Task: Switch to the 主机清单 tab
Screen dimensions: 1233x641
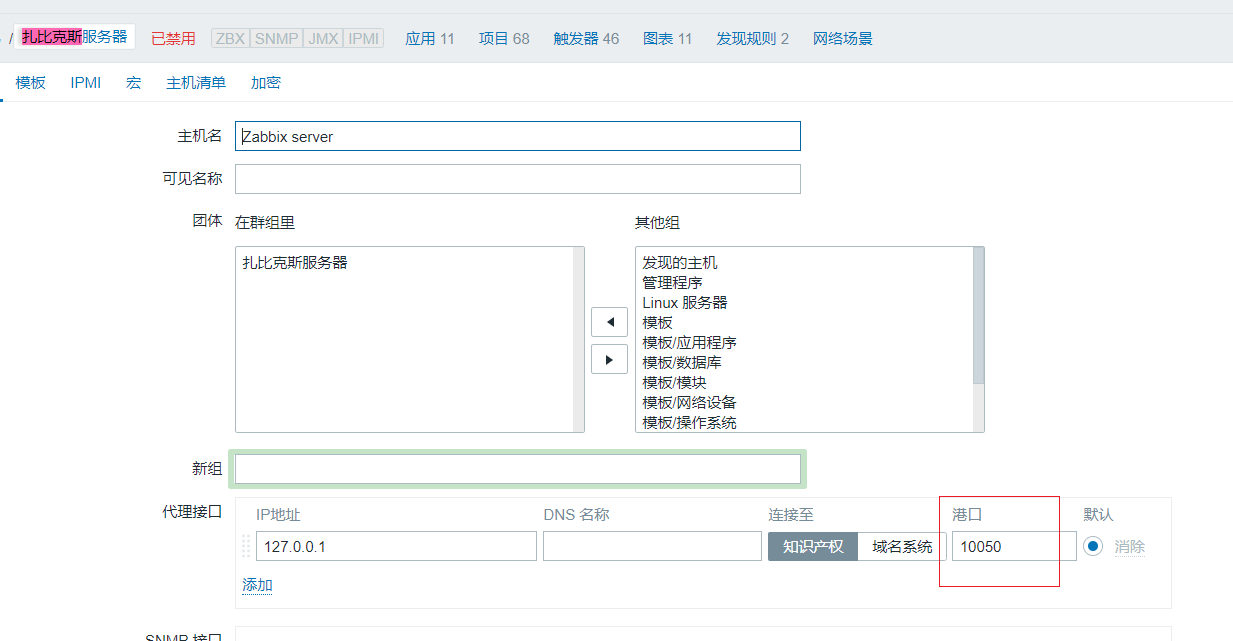Action: pyautogui.click(x=196, y=83)
